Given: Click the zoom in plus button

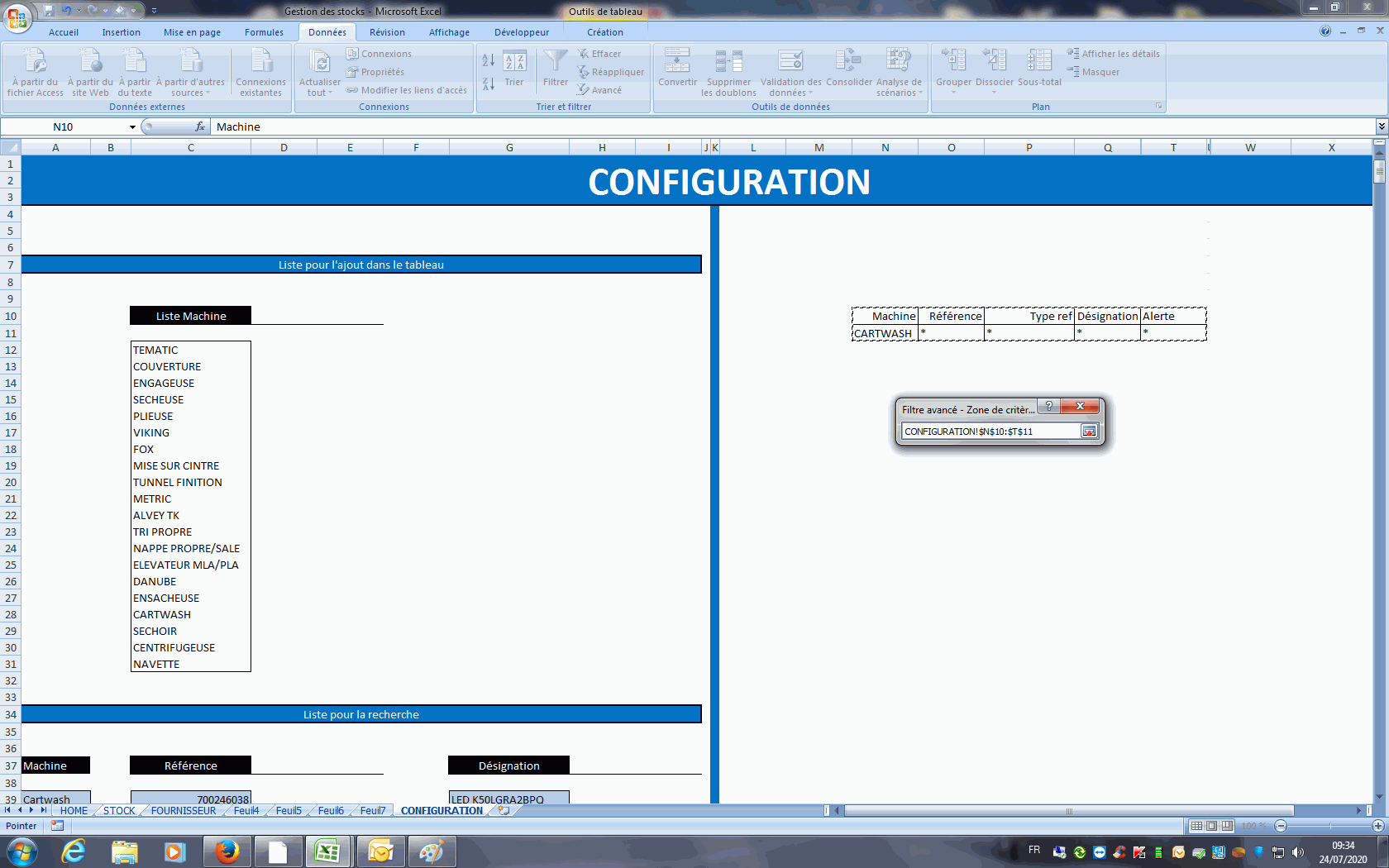Looking at the screenshot, I should [x=1377, y=826].
